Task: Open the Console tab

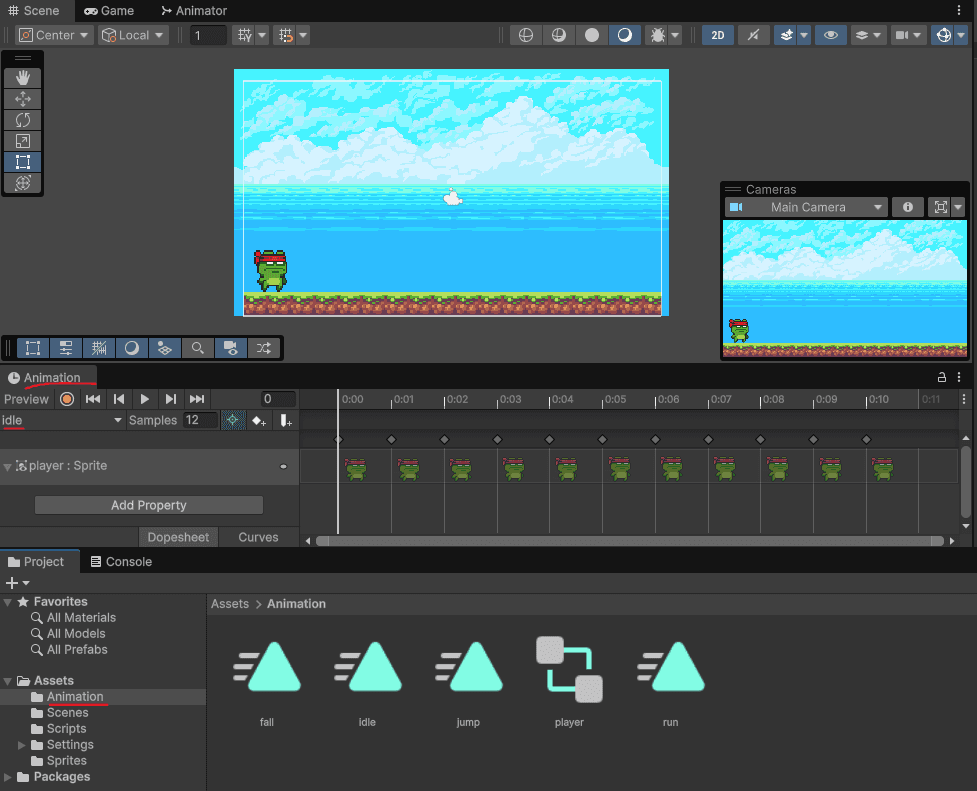Action: tap(120, 562)
